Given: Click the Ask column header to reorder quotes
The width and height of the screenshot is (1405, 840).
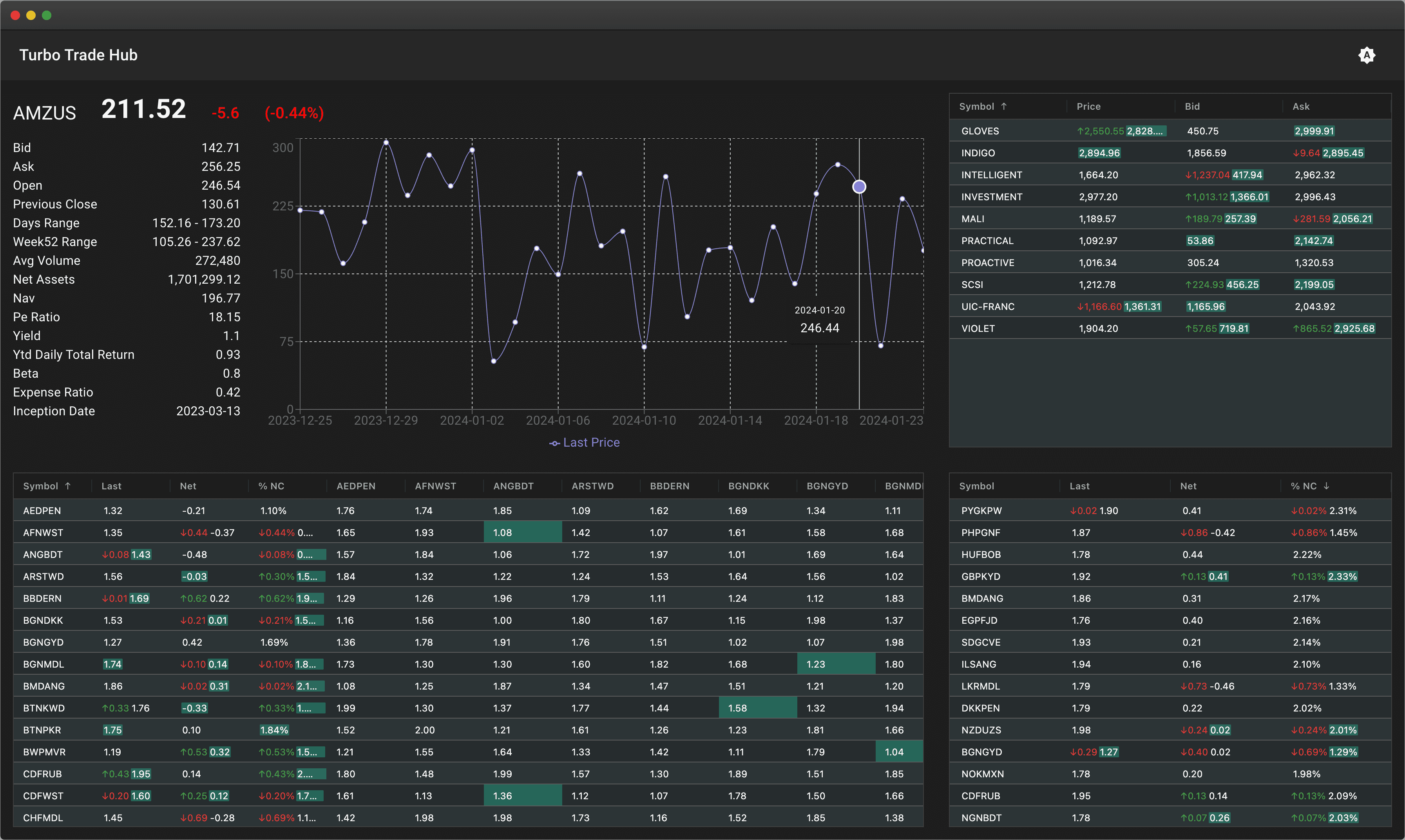Looking at the screenshot, I should (x=1301, y=106).
